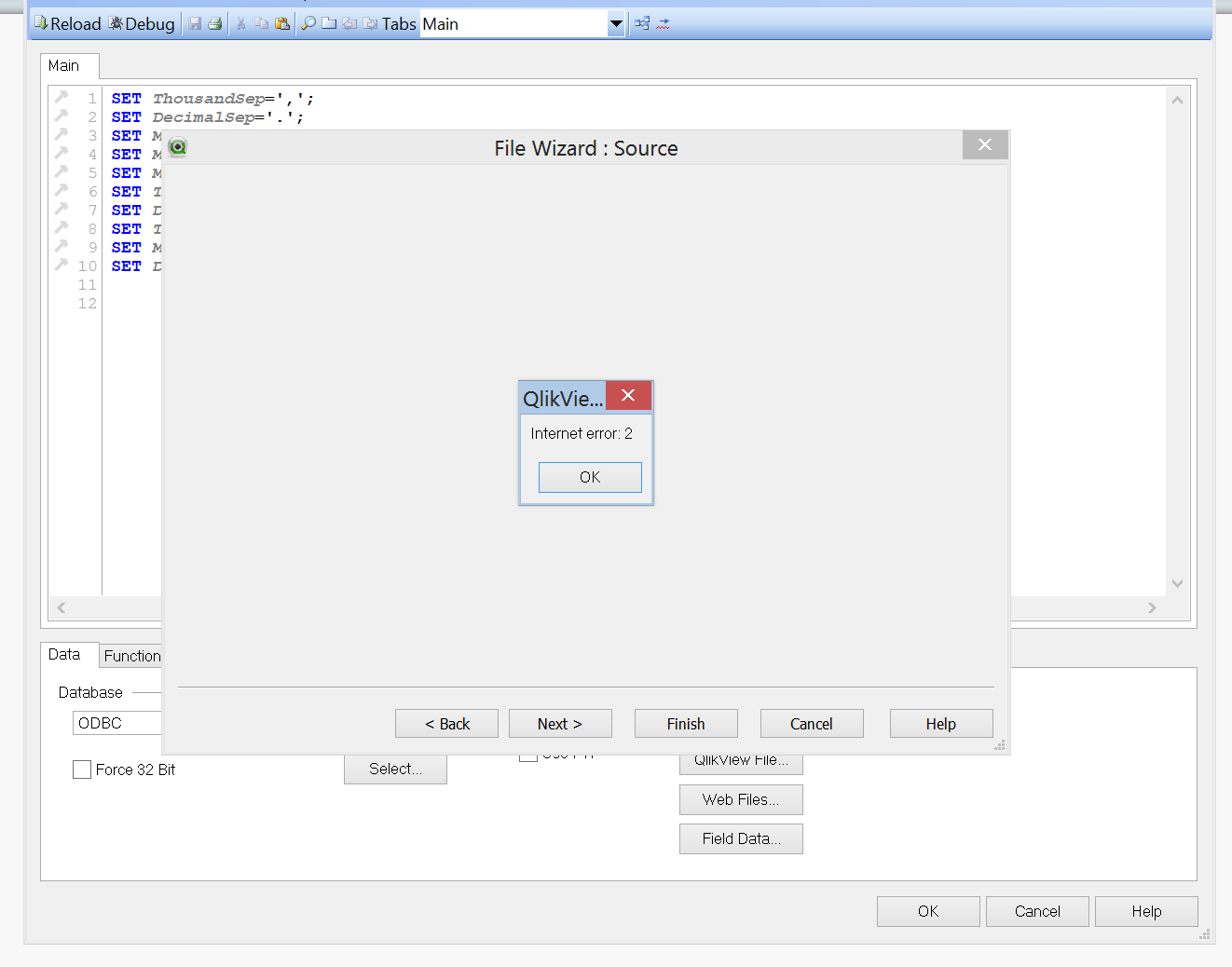This screenshot has width=1232, height=967.
Task: Click the line 10 margin pin icon
Action: tap(62, 265)
